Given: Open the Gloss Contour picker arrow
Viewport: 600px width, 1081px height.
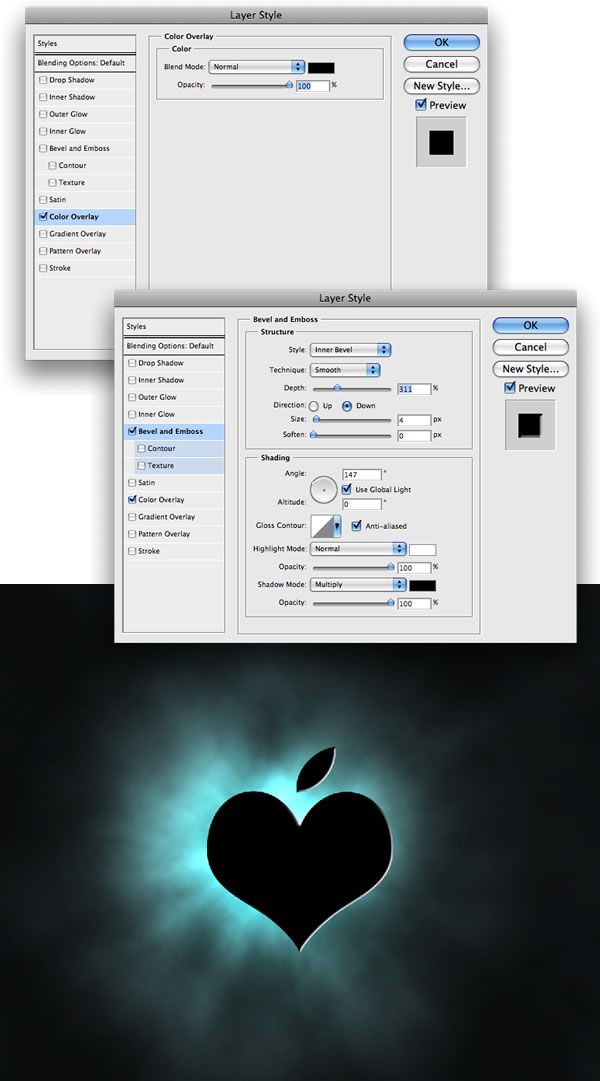Looking at the screenshot, I should [337, 526].
